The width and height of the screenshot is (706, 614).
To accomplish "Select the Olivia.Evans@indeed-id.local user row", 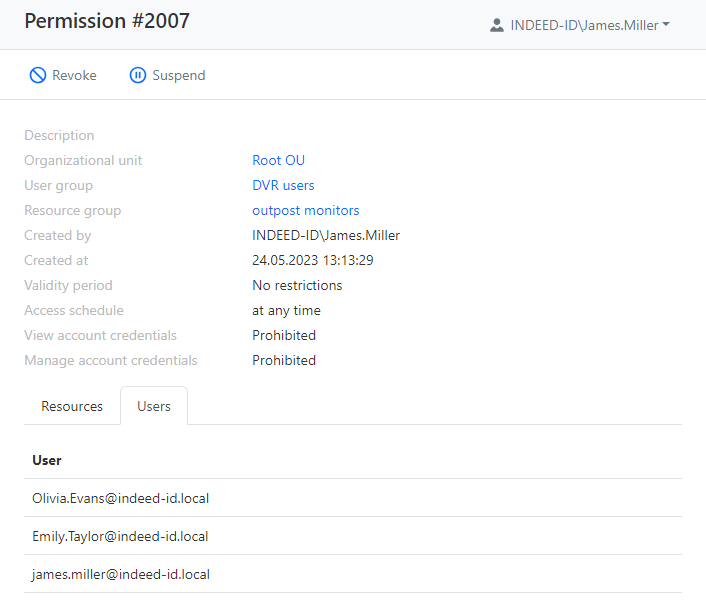I will (120, 498).
